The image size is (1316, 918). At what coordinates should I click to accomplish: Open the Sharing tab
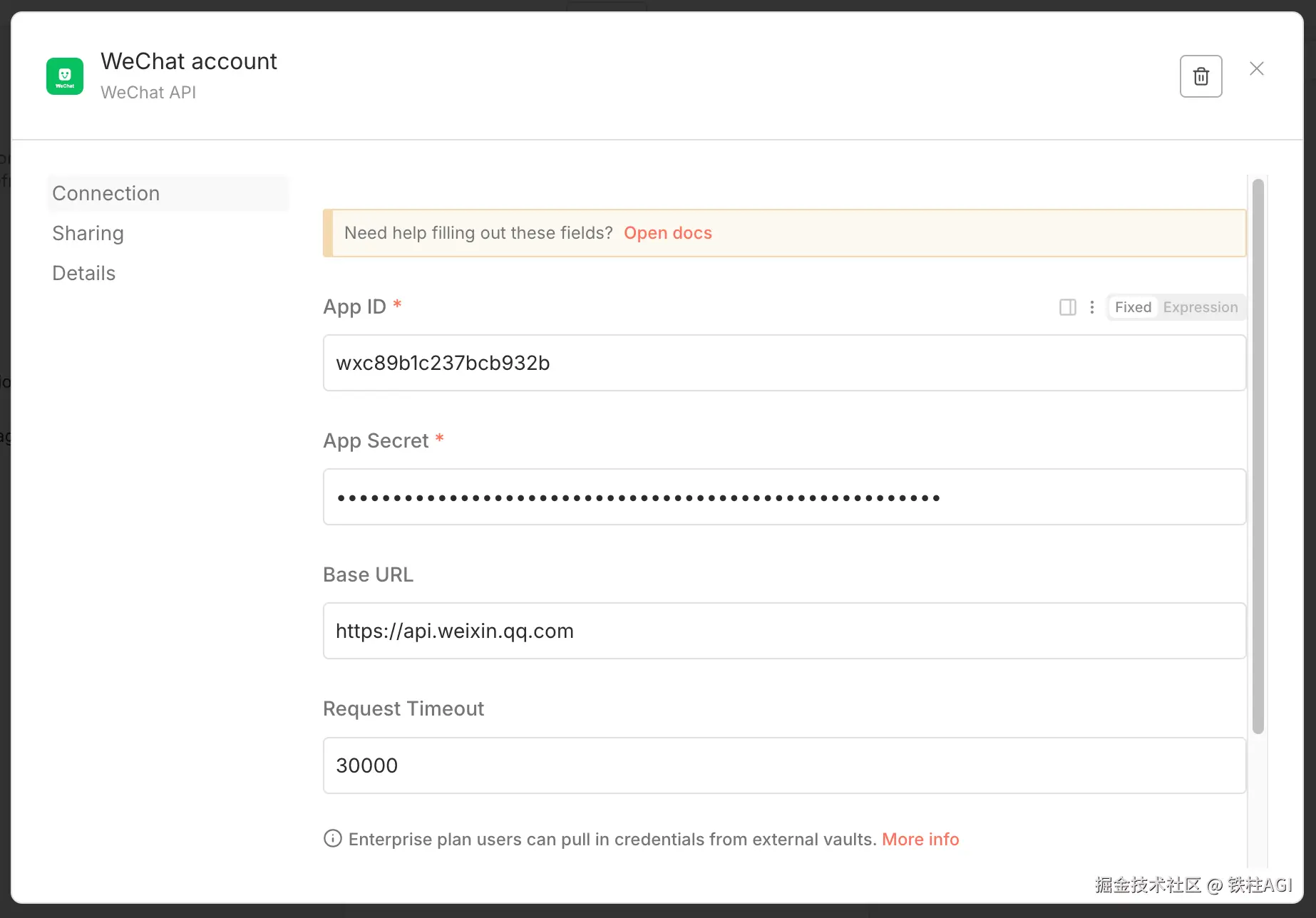coord(88,233)
